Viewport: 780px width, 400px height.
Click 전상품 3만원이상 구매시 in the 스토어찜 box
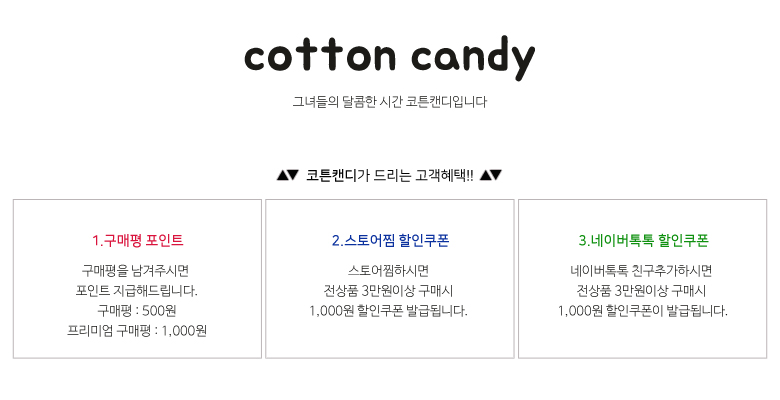click(389, 291)
